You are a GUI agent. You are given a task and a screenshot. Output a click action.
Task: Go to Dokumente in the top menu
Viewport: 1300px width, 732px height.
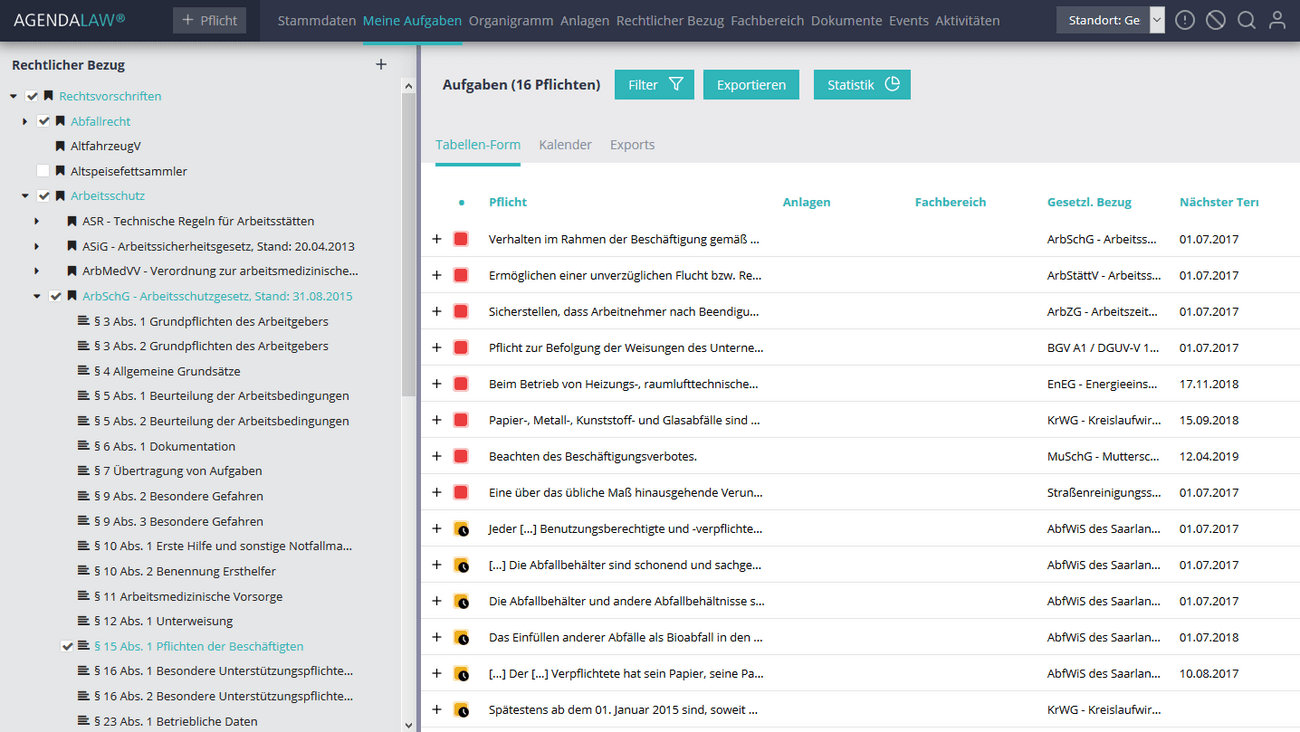coord(846,20)
